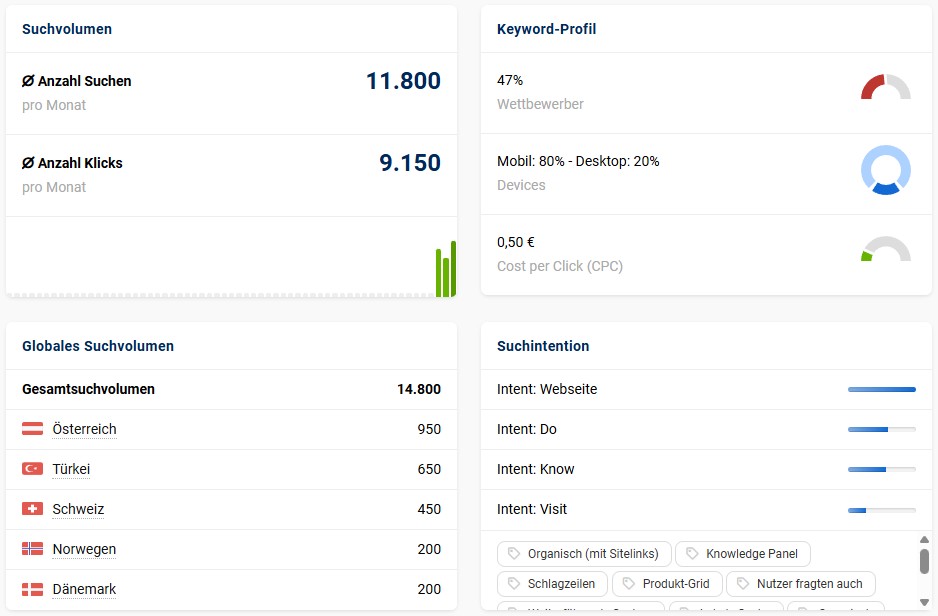Click the Austria flag icon
Viewport: 938px width, 616px height.
coord(32,429)
